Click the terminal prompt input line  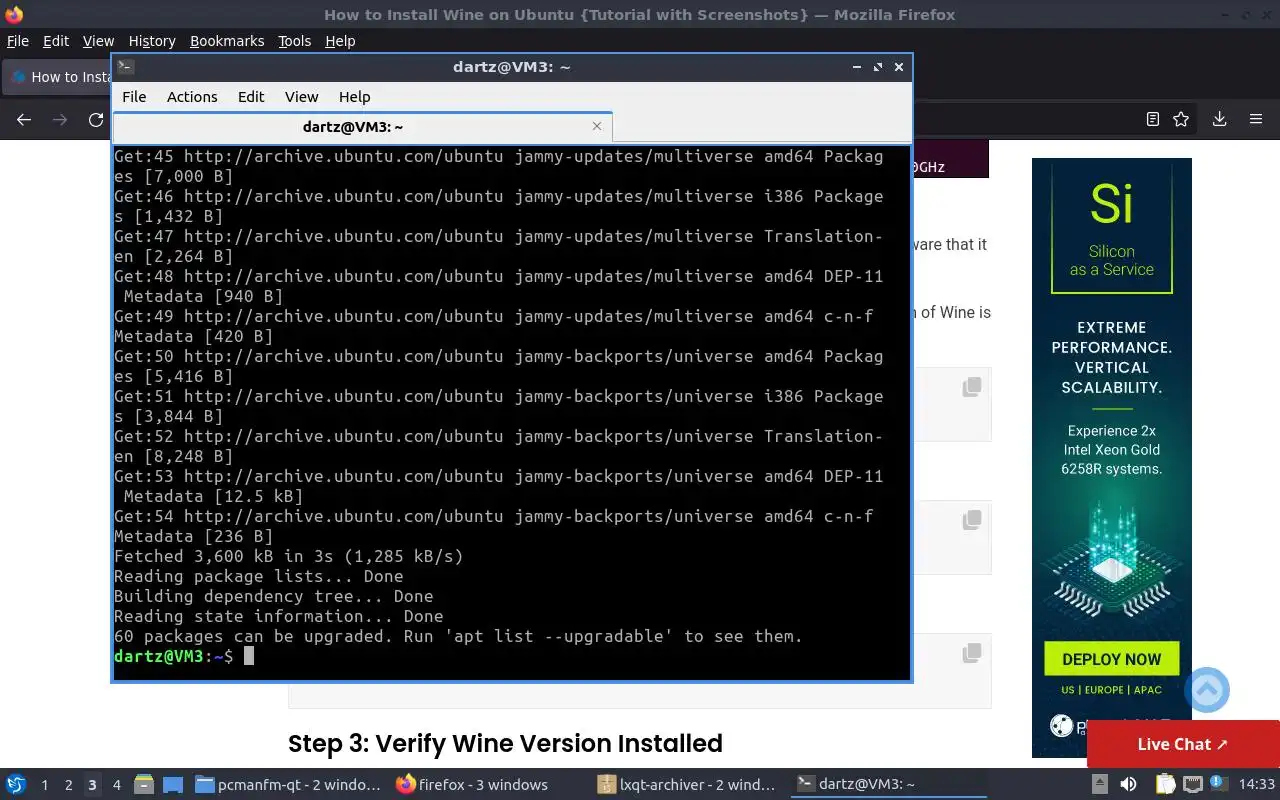point(511,656)
